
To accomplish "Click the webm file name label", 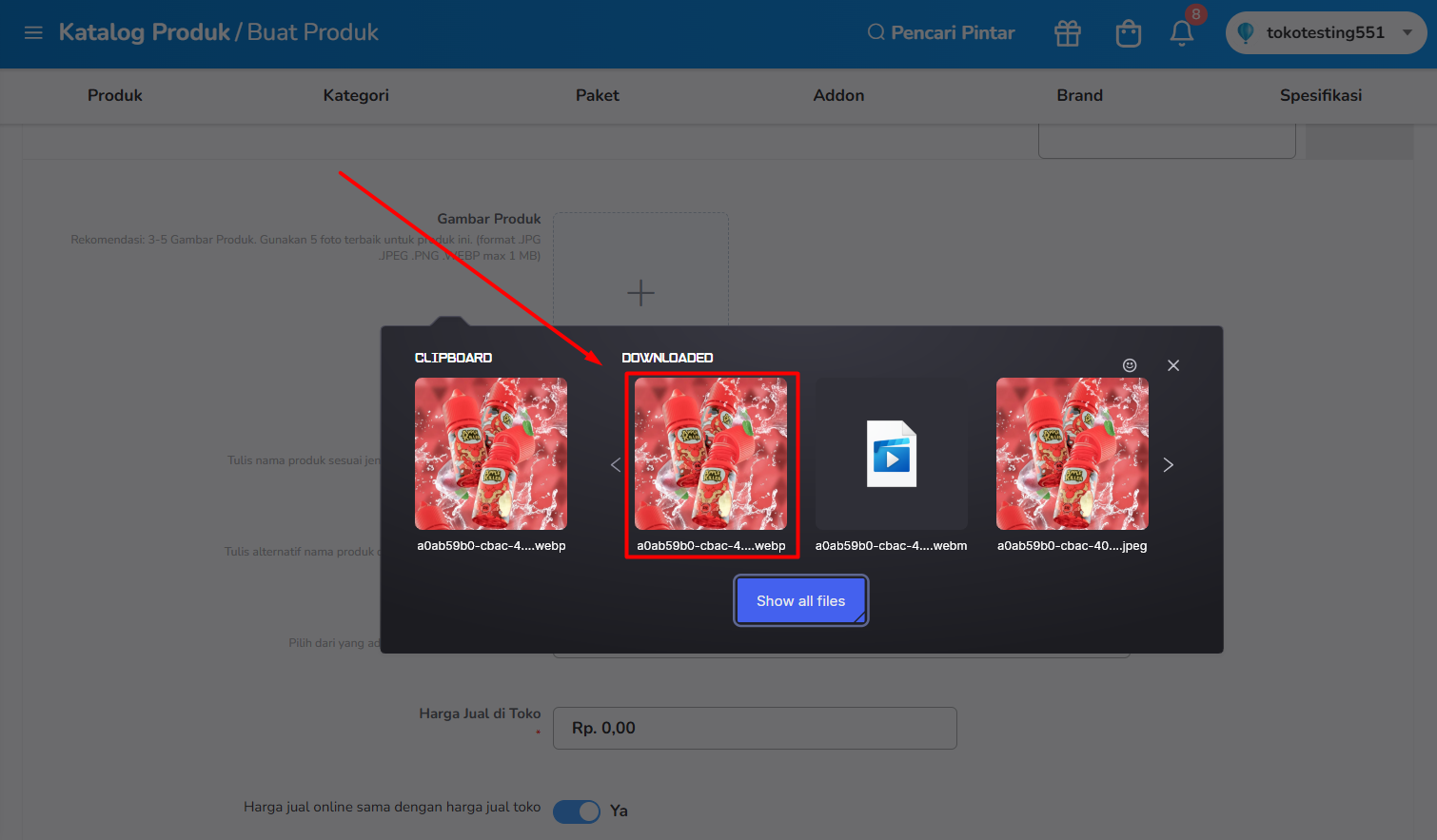I will tap(892, 546).
